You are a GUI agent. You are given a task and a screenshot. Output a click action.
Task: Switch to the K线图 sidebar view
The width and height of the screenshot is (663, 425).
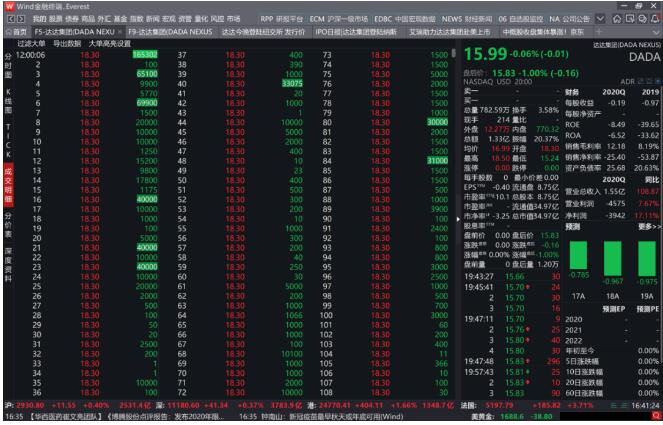pyautogui.click(x=8, y=101)
